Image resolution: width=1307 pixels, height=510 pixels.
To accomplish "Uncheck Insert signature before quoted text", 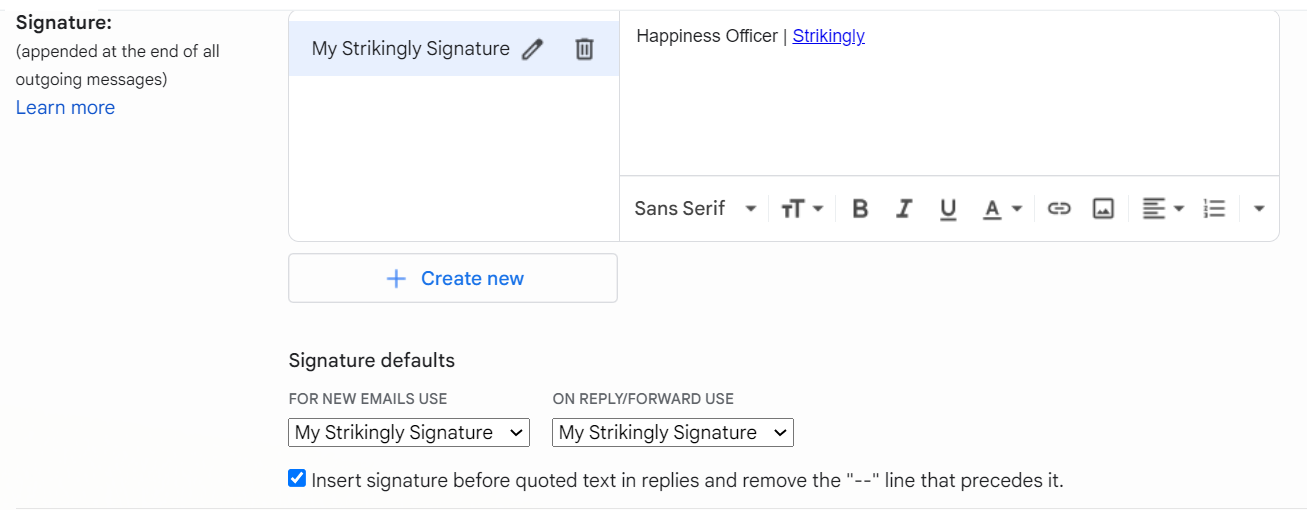I will click(297, 479).
